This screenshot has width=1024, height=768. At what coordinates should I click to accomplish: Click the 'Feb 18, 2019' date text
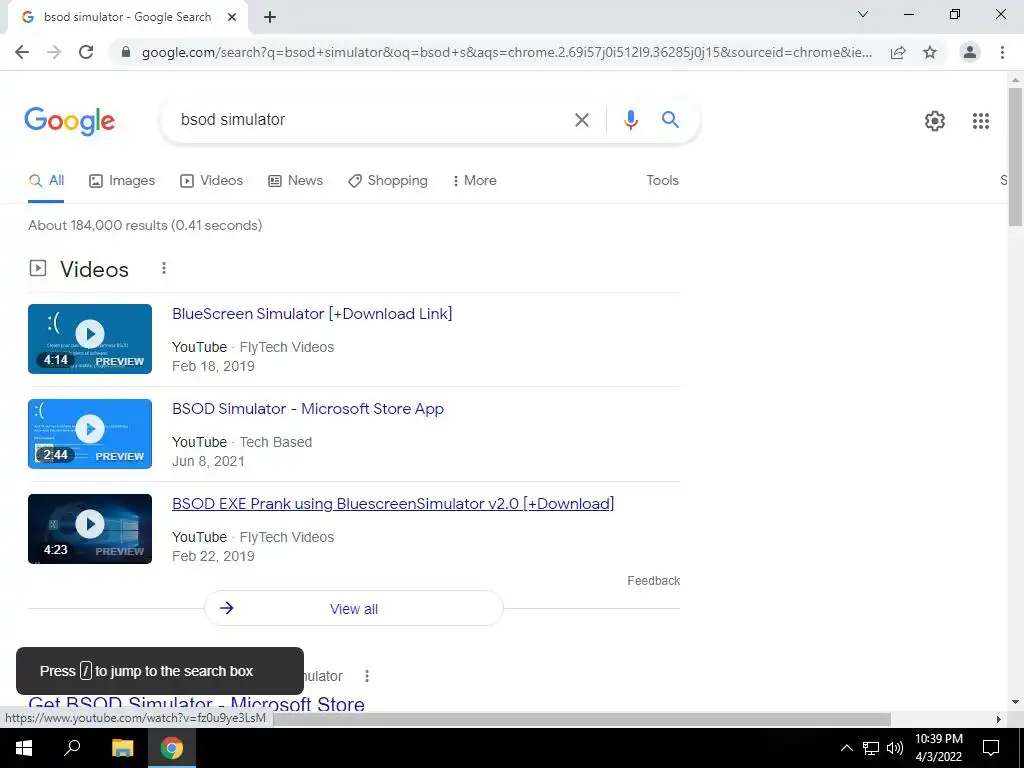pyautogui.click(x=213, y=366)
